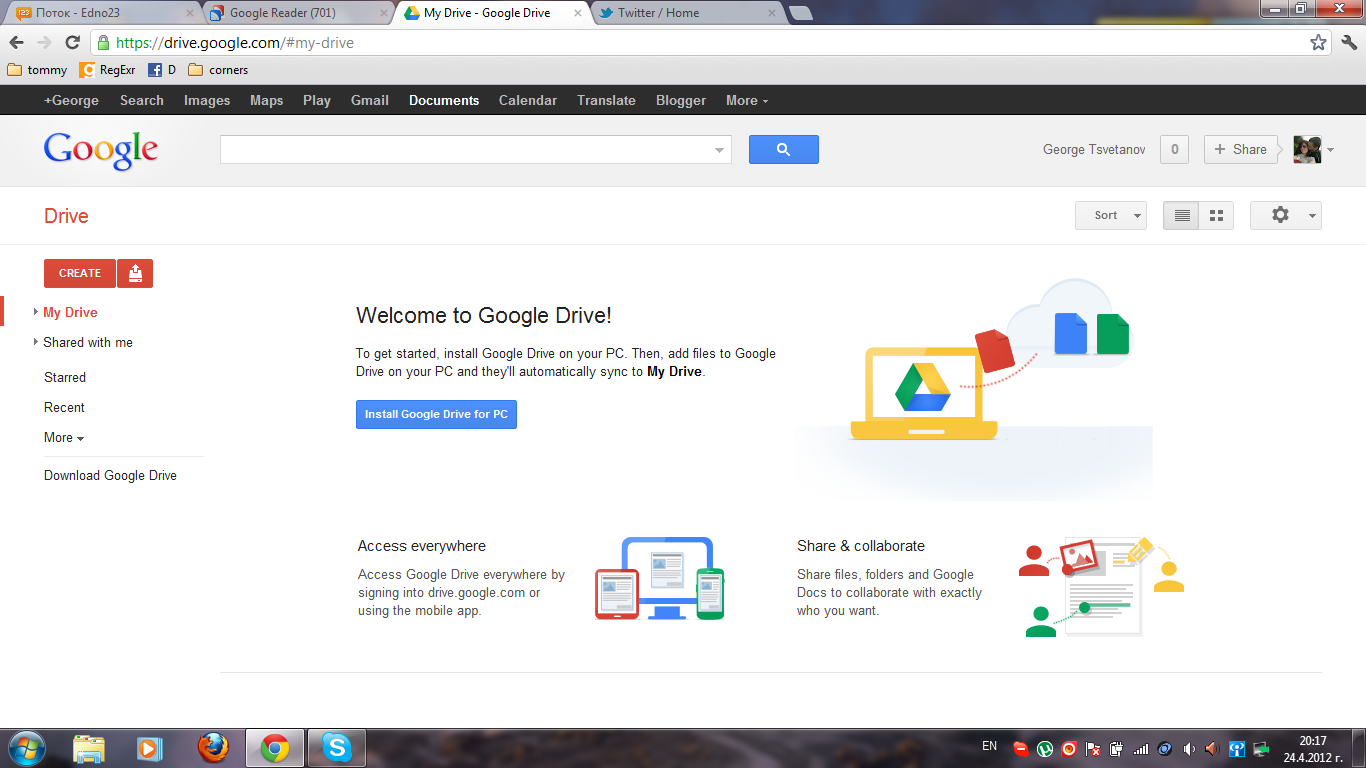Click the Google logo
This screenshot has height=768, width=1366.
[101, 150]
